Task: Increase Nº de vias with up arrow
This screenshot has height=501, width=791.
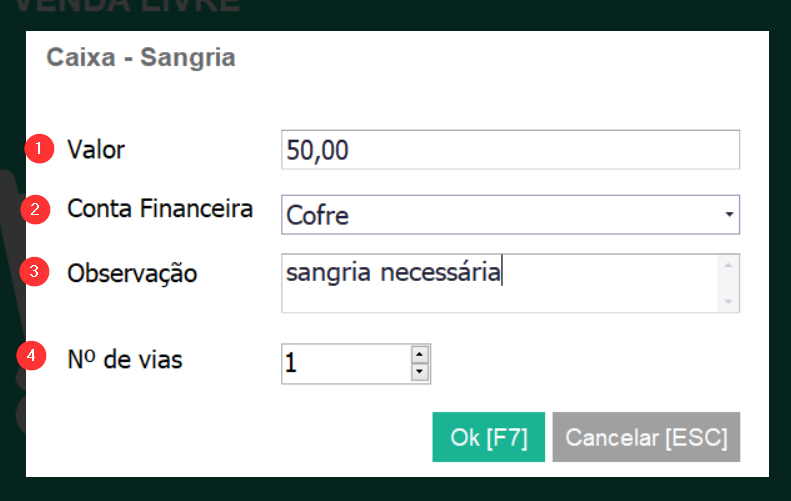Action: (x=420, y=354)
